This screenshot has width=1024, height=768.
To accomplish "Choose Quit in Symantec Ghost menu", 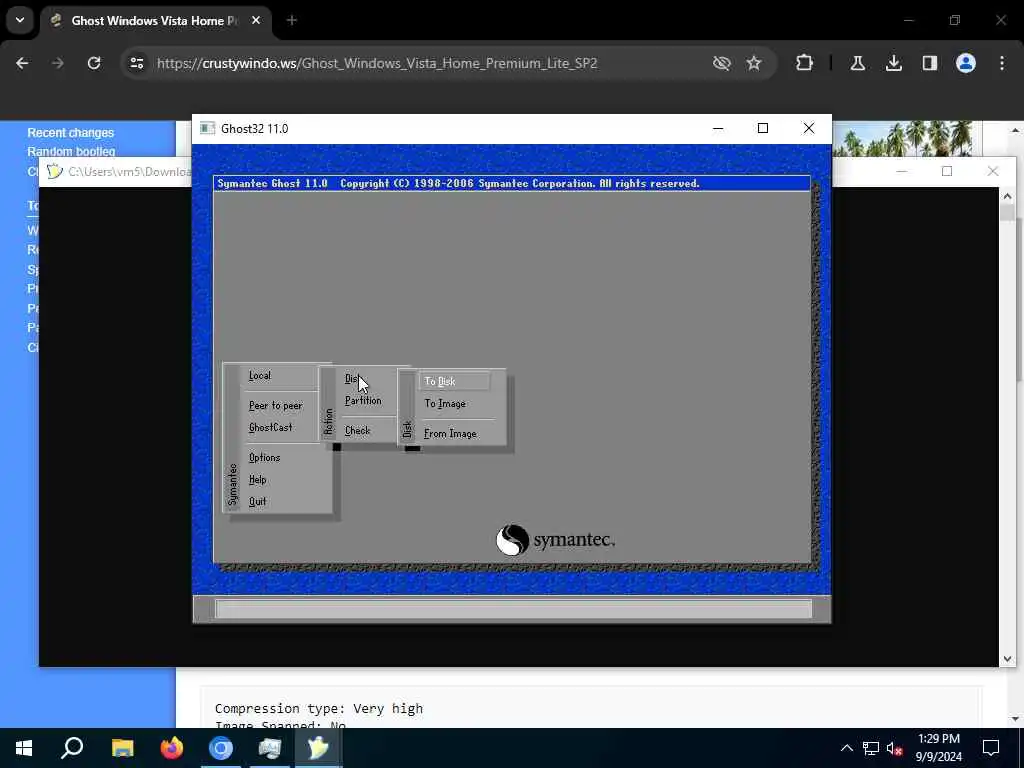I will coord(257,502).
